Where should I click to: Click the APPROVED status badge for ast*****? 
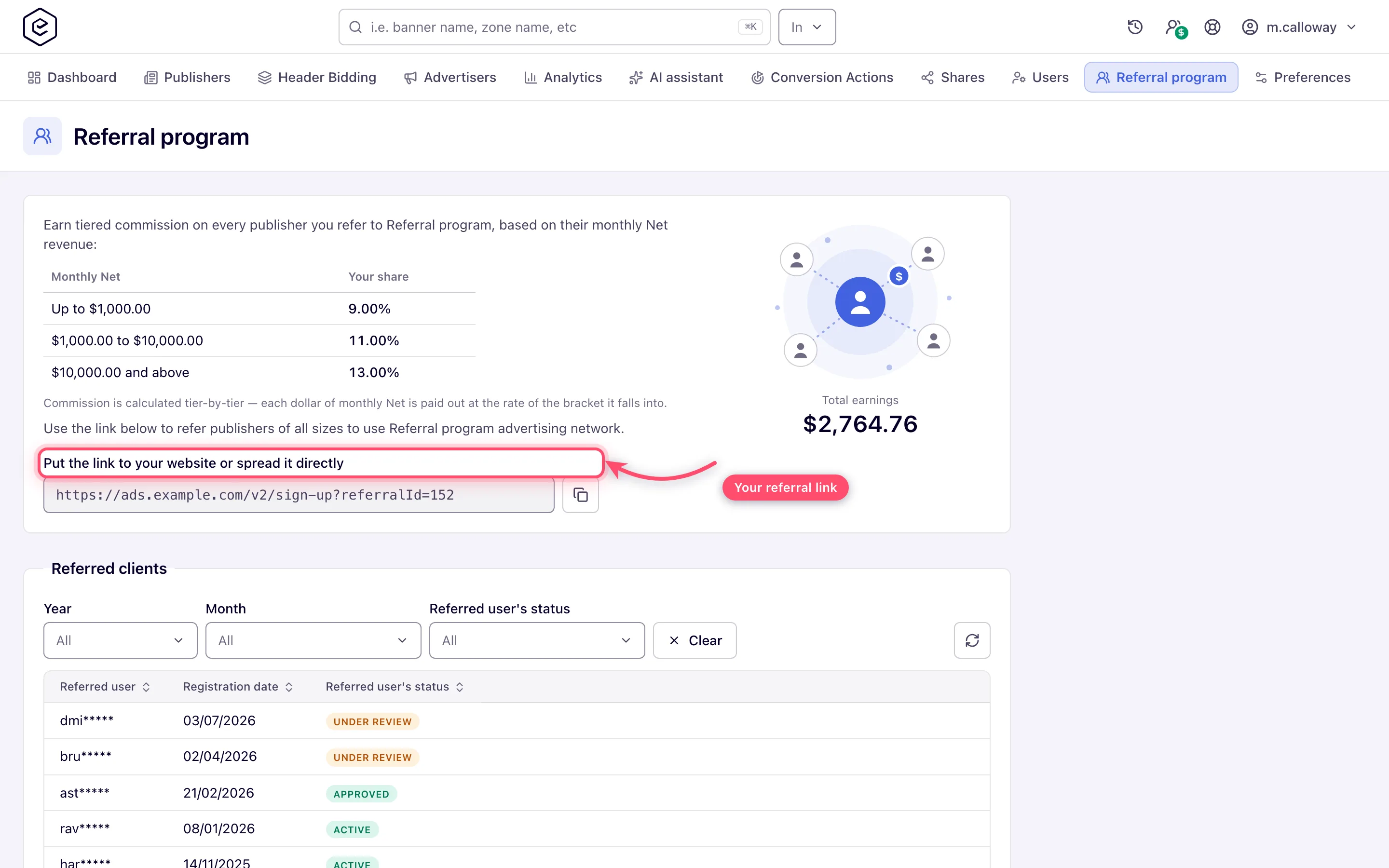click(x=361, y=794)
